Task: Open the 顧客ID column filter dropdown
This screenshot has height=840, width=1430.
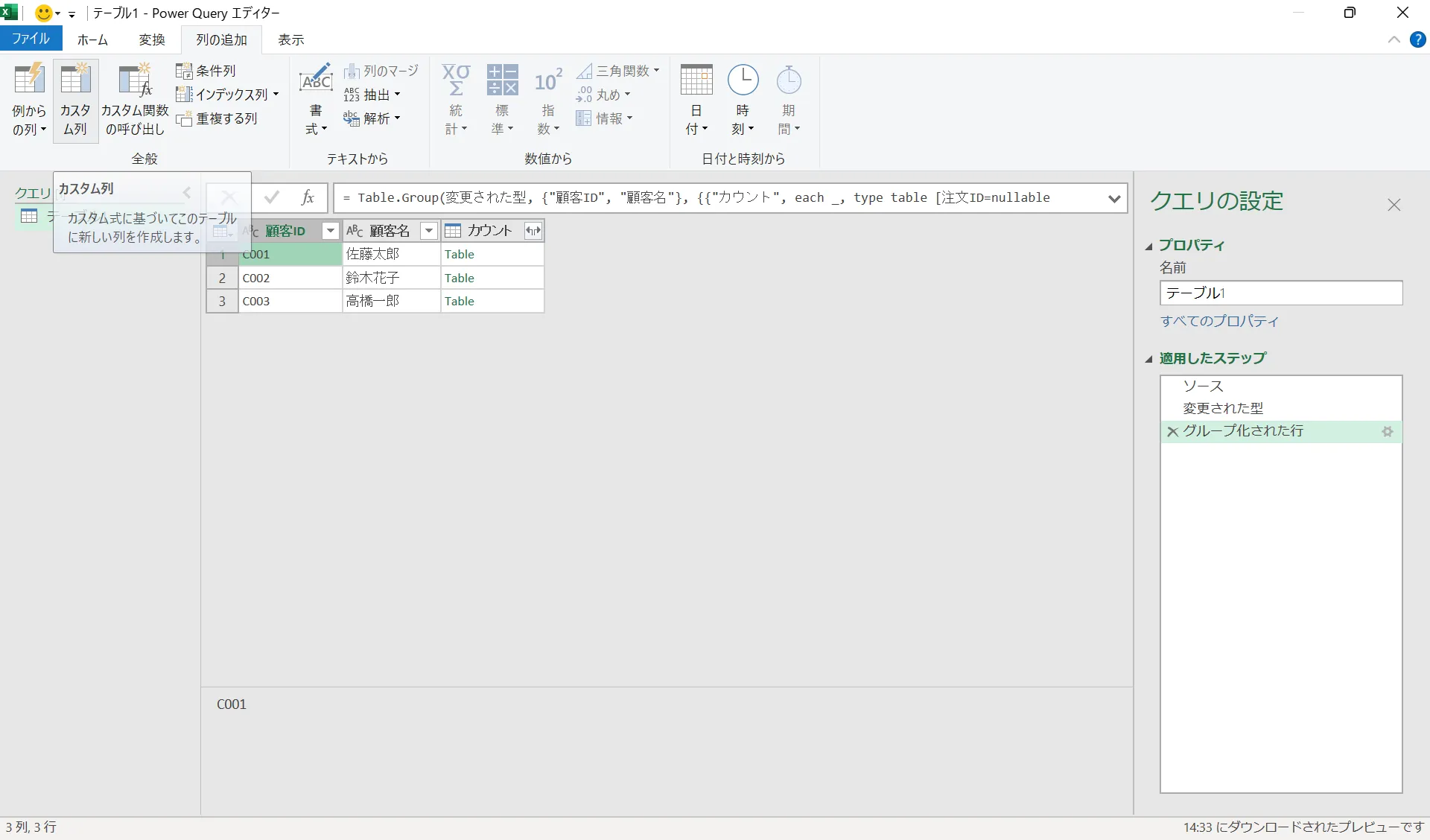Action: (331, 231)
